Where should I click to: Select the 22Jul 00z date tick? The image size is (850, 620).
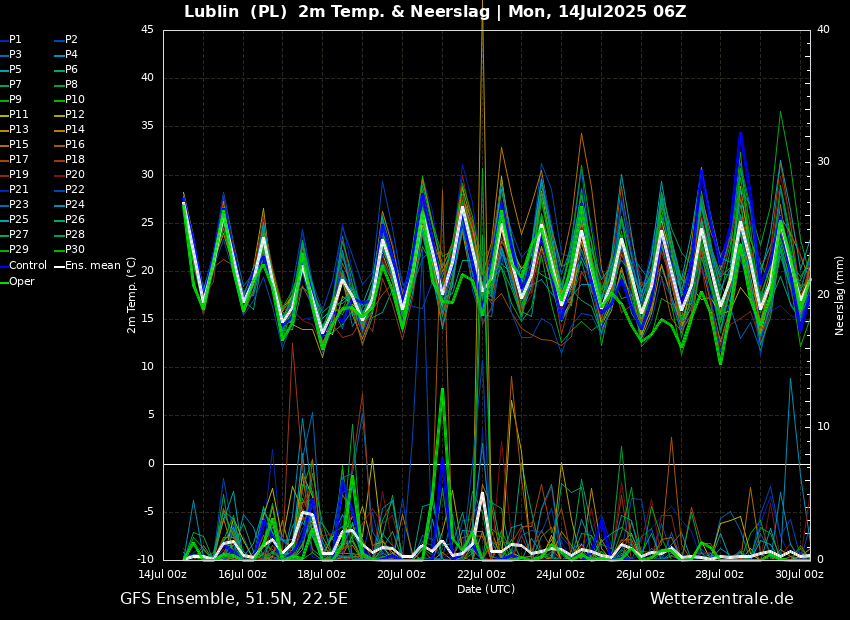point(481,575)
